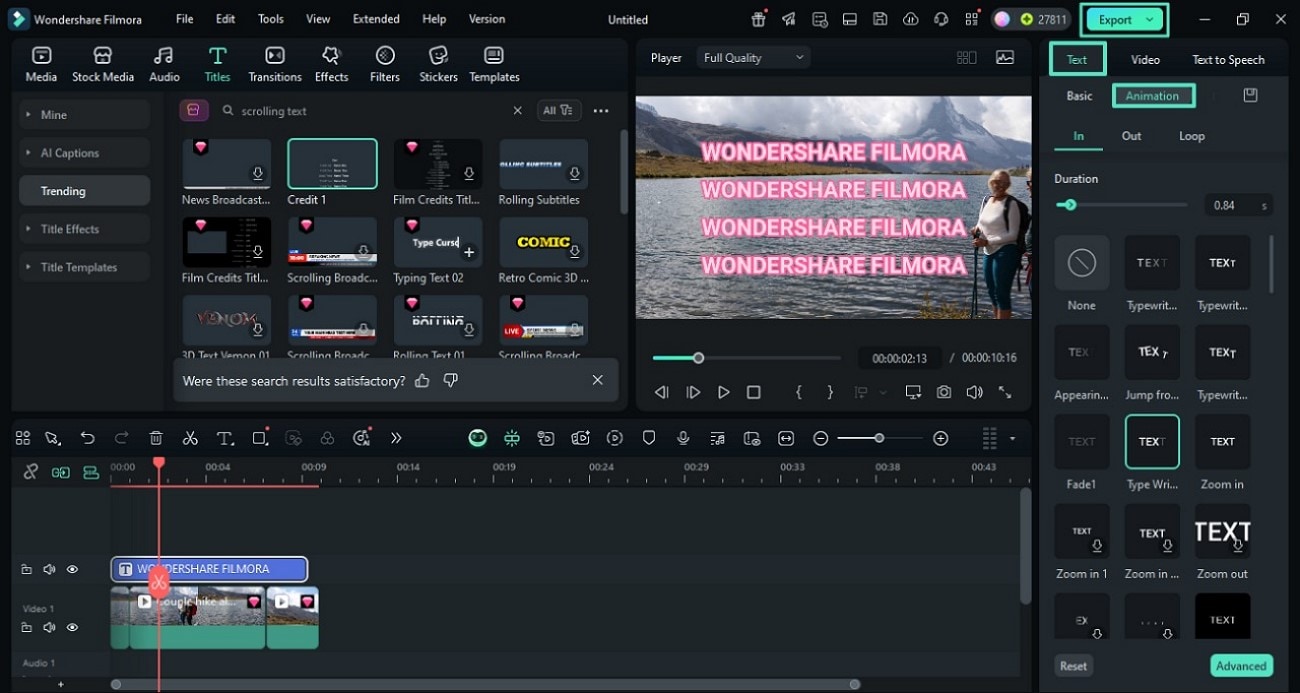
Task: Toggle the grid compare view above player
Action: pyautogui.click(x=966, y=58)
